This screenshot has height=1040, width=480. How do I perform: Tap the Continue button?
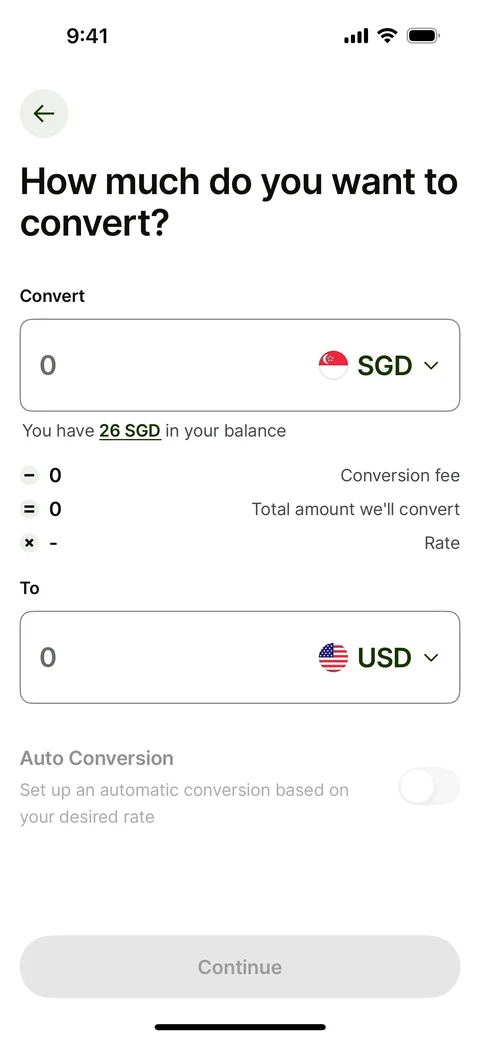click(240, 967)
